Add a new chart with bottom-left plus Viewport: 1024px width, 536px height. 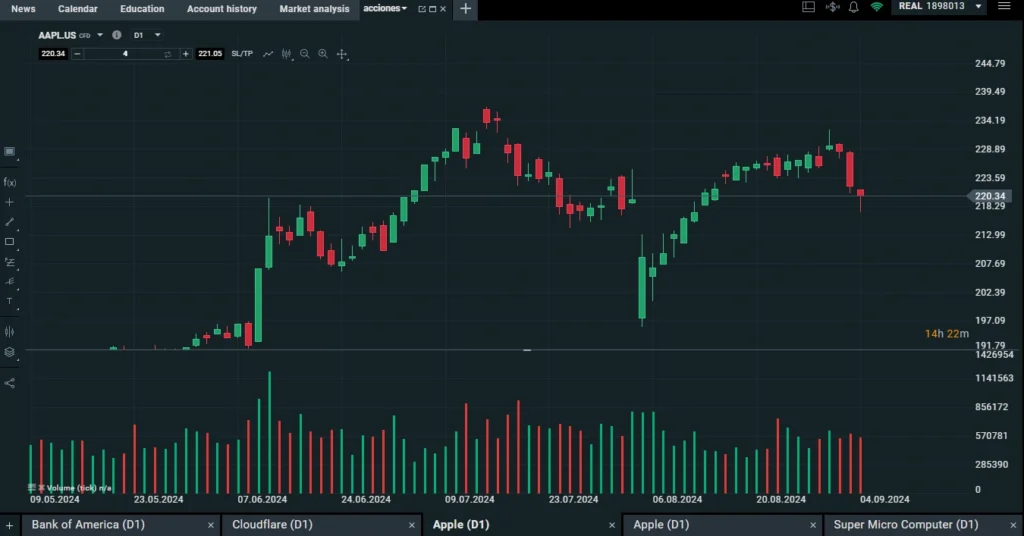(x=9, y=525)
